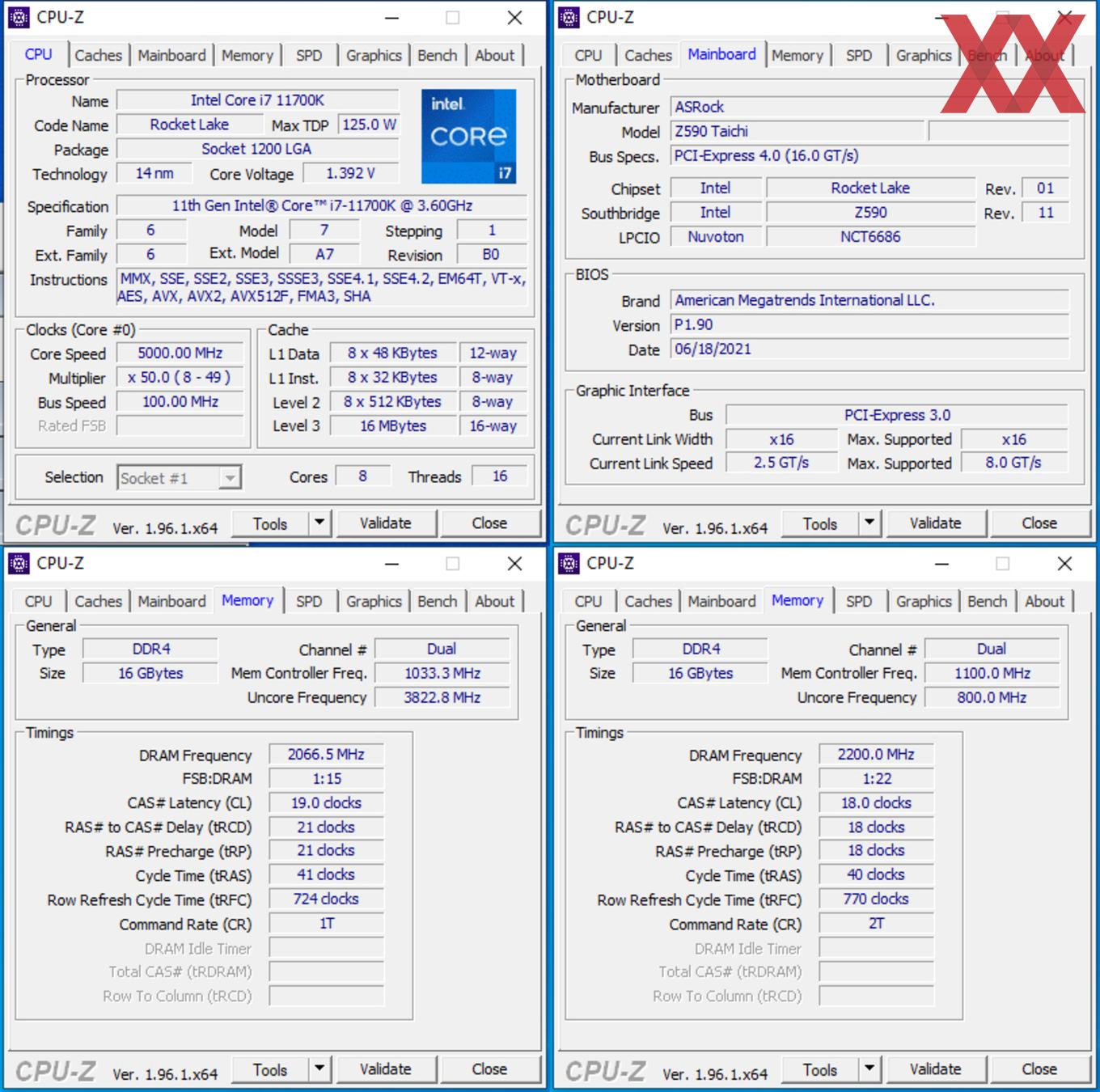Click the Command Rate value 2T
Image resolution: width=1100 pixels, height=1092 pixels.
876,923
